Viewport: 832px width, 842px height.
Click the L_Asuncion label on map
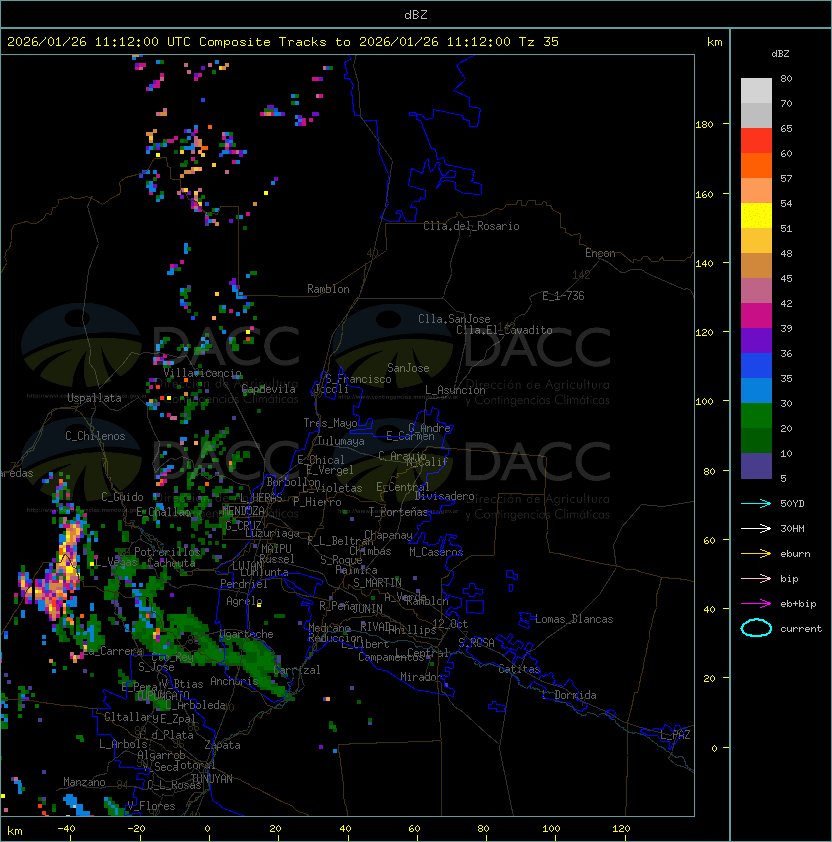click(455, 390)
